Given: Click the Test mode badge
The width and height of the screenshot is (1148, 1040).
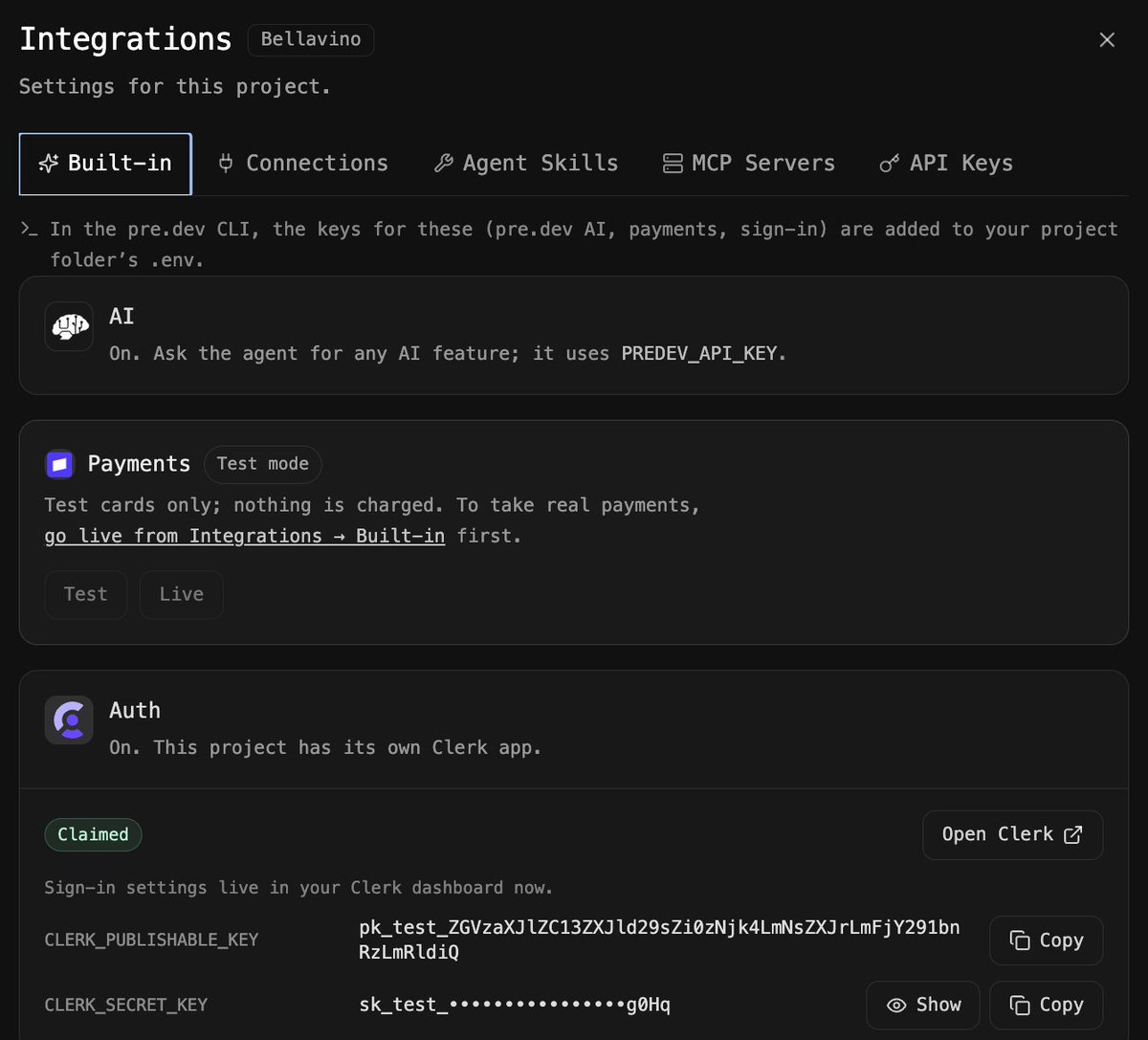Looking at the screenshot, I should [263, 464].
